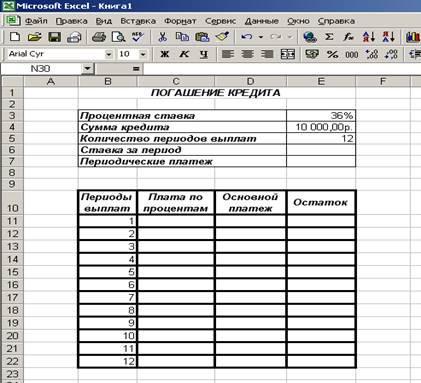Open a file using the folder icon
This screenshot has height=383, width=421.
coord(34,37)
